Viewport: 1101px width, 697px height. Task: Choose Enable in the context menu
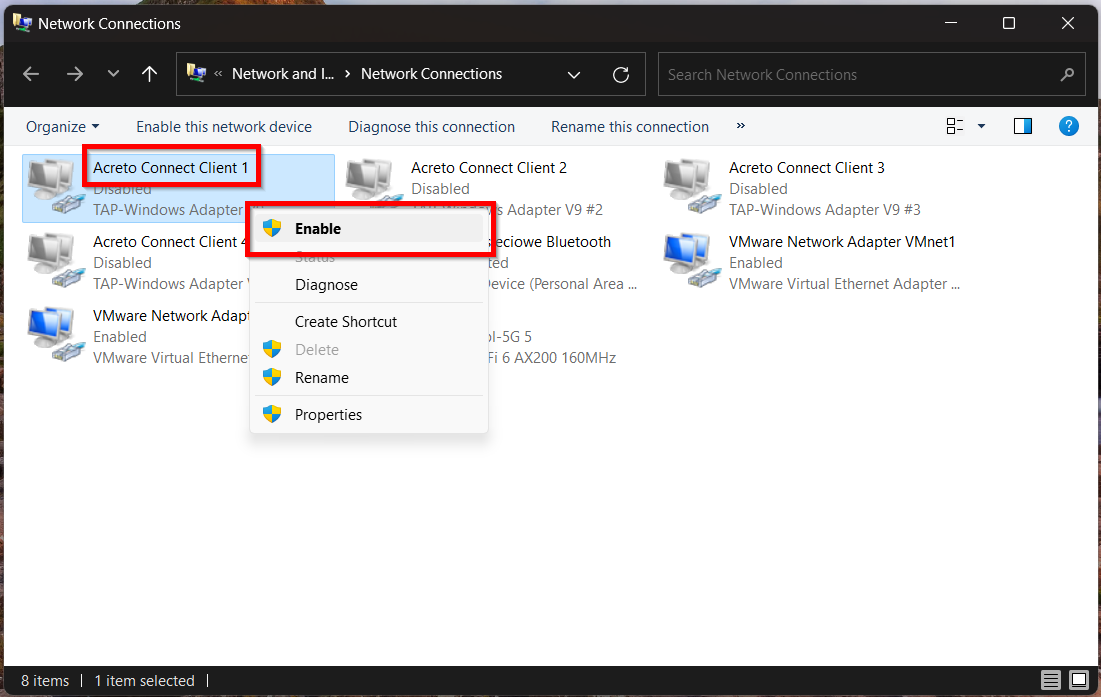(x=369, y=229)
